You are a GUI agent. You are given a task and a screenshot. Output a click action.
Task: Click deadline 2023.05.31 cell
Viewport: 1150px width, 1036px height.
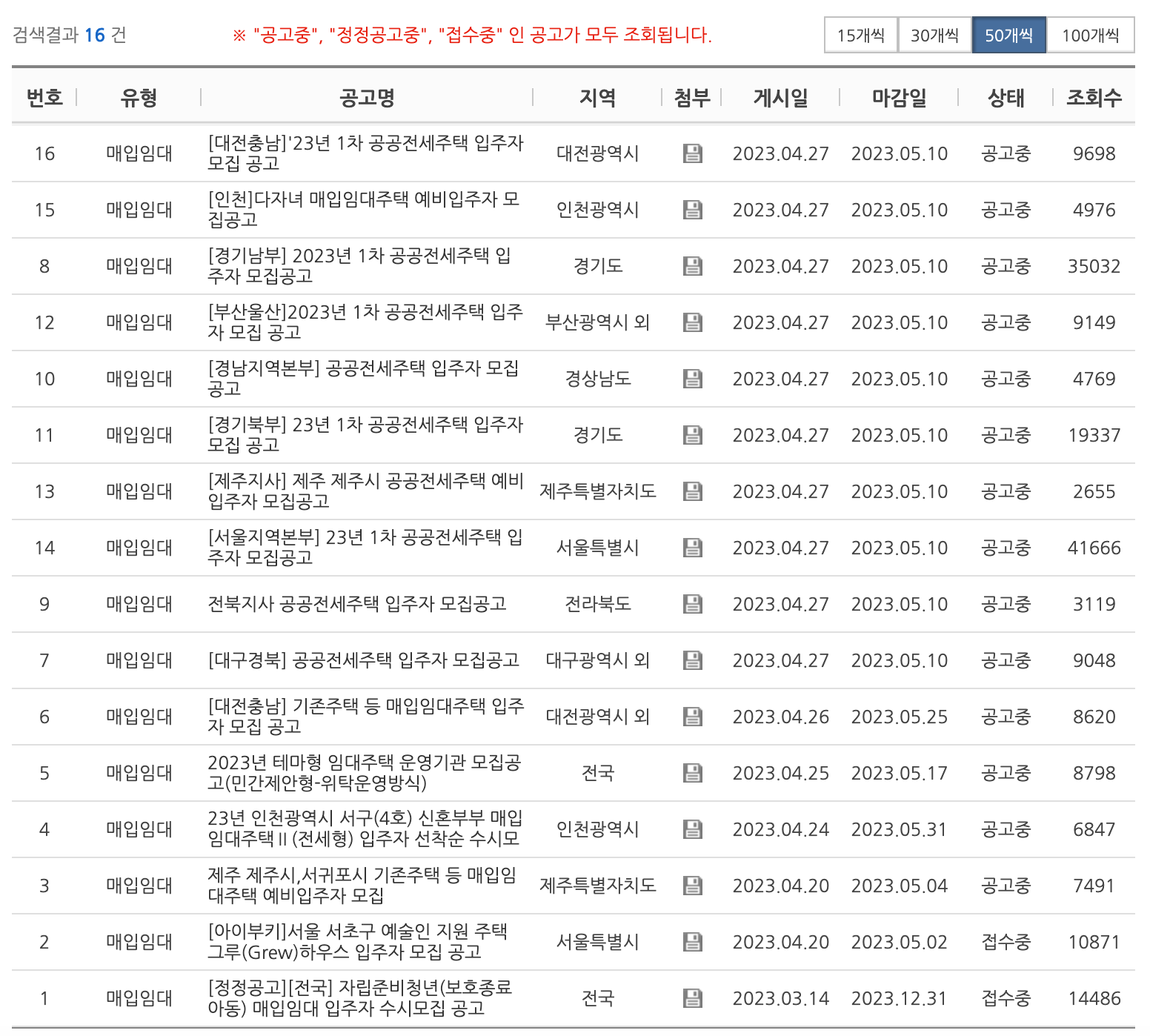(x=900, y=829)
